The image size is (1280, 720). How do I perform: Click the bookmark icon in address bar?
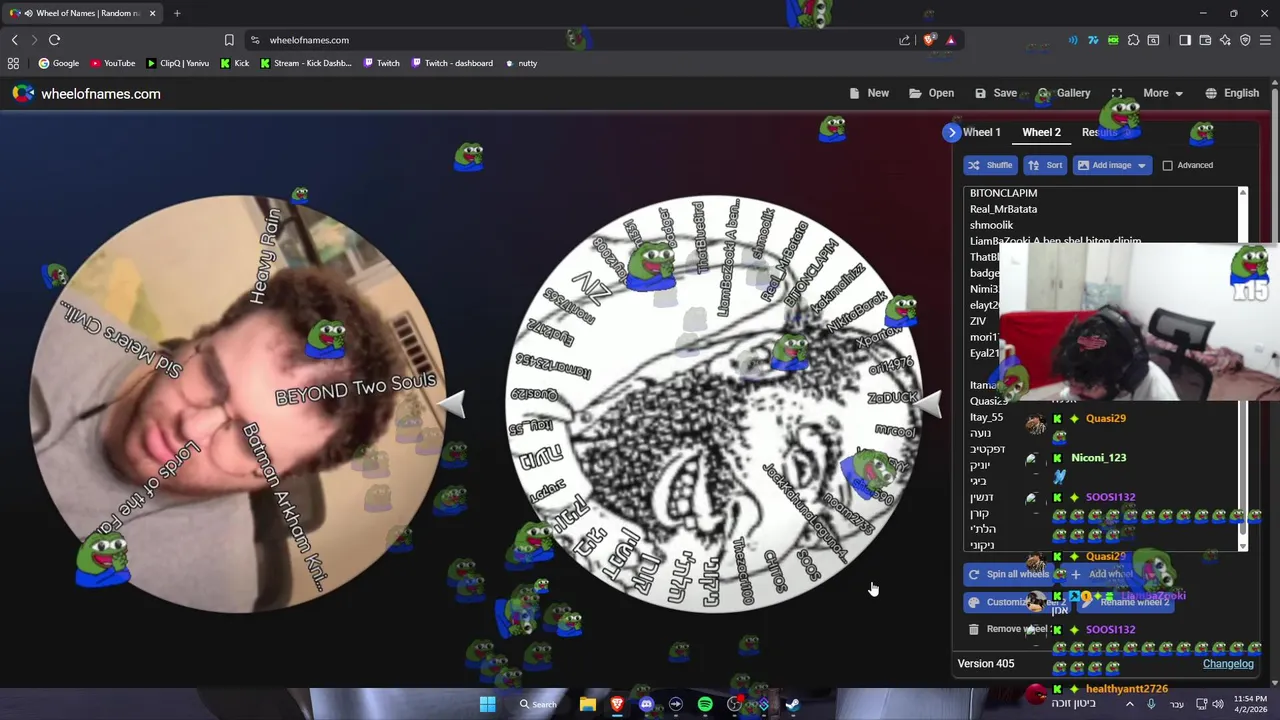(229, 40)
